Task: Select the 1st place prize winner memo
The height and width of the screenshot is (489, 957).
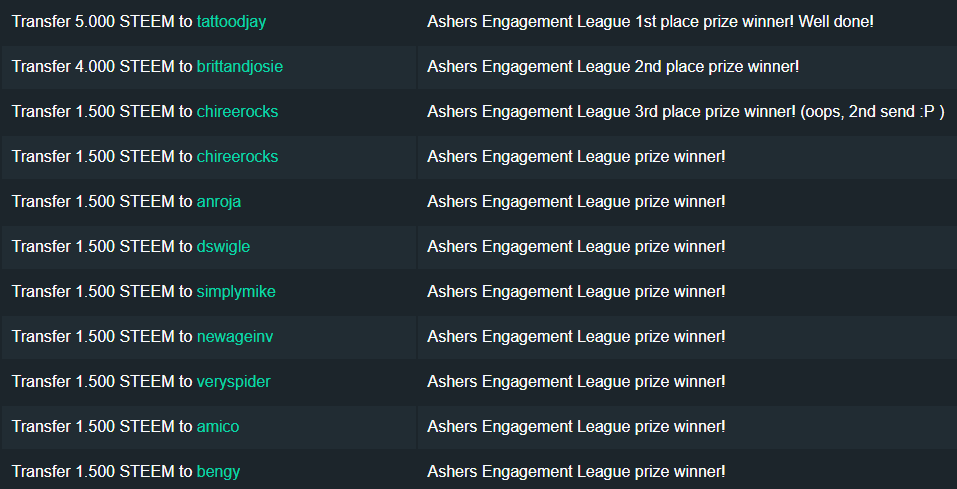Action: click(651, 22)
